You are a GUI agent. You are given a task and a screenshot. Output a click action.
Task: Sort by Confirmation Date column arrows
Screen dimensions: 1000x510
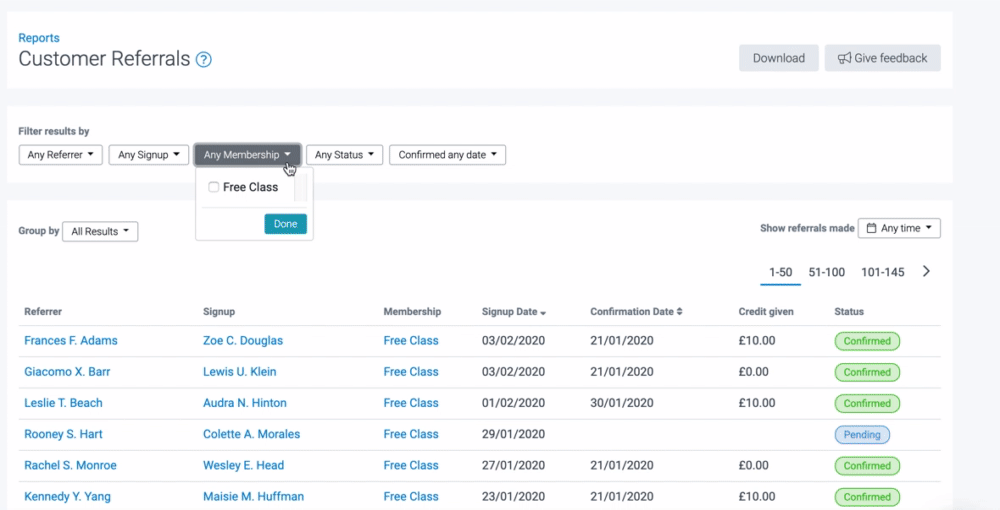click(680, 312)
